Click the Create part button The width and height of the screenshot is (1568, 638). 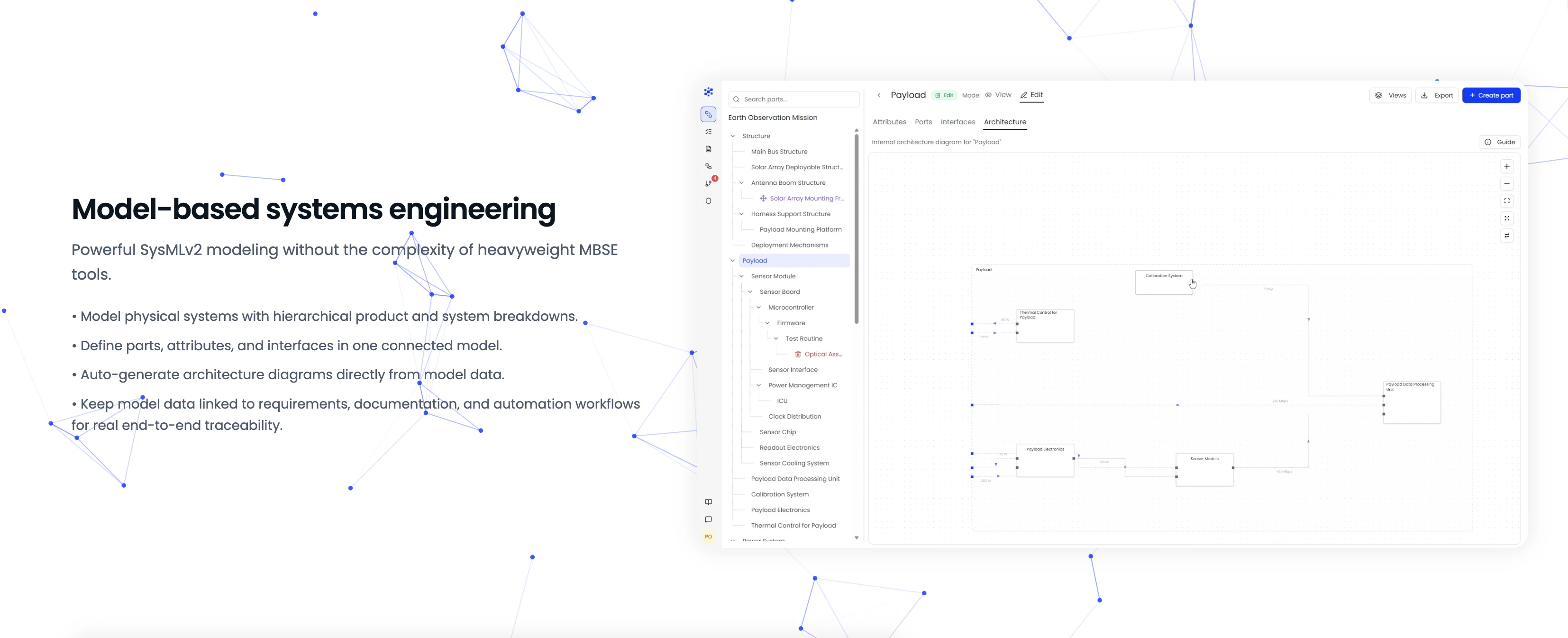pyautogui.click(x=1491, y=96)
